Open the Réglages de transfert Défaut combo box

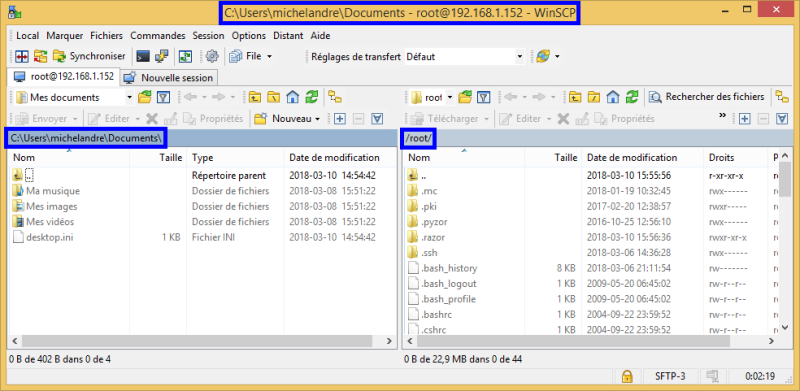(x=464, y=57)
